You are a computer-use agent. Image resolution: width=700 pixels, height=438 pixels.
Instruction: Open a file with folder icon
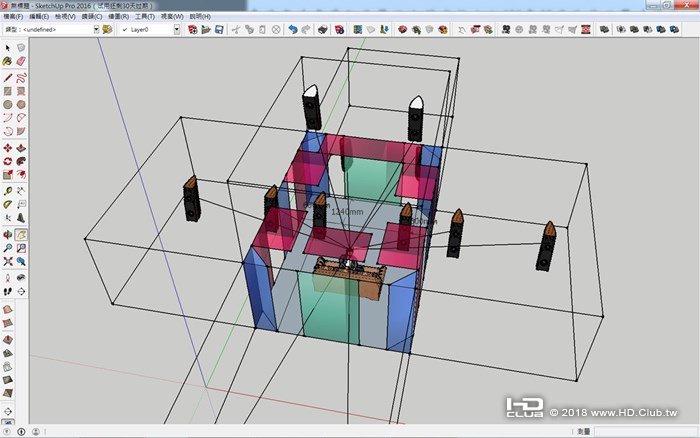pos(206,29)
